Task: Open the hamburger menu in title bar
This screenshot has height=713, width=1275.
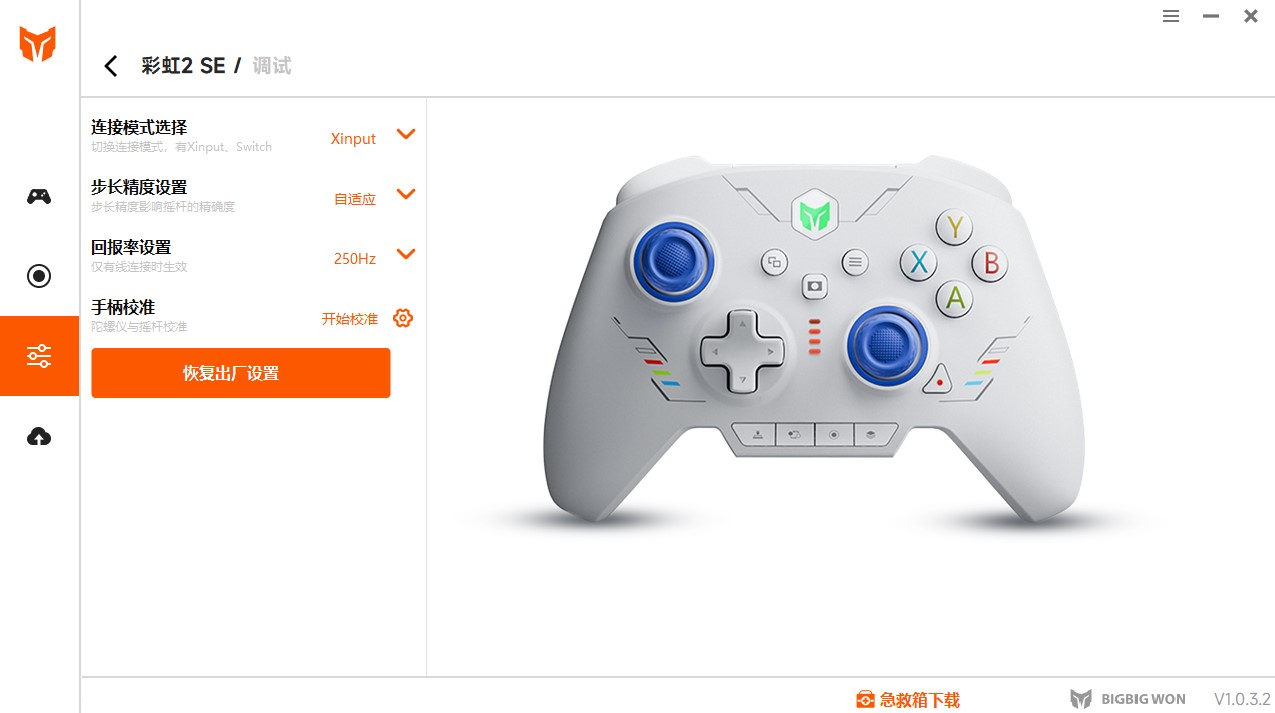Action: point(1171,16)
